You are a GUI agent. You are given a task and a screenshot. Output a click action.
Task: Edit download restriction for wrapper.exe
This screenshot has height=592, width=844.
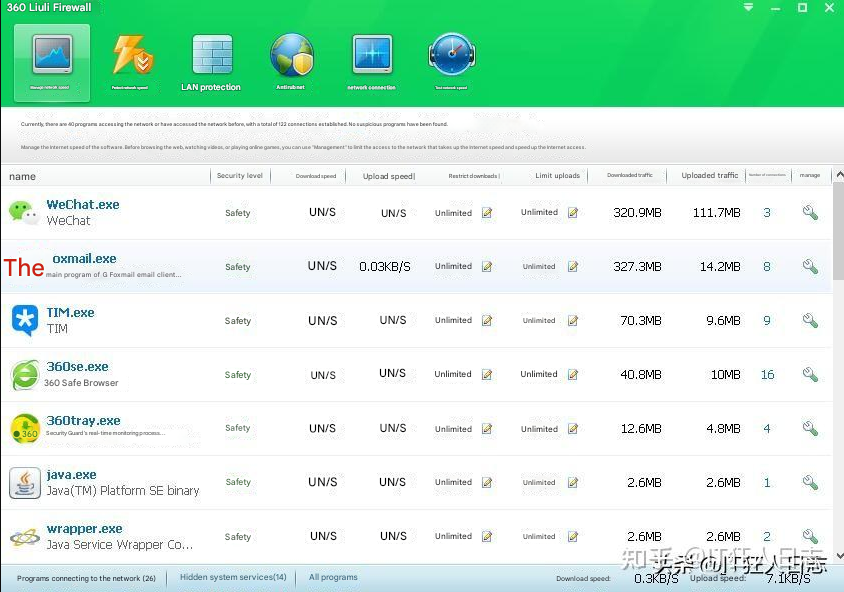tap(487, 536)
